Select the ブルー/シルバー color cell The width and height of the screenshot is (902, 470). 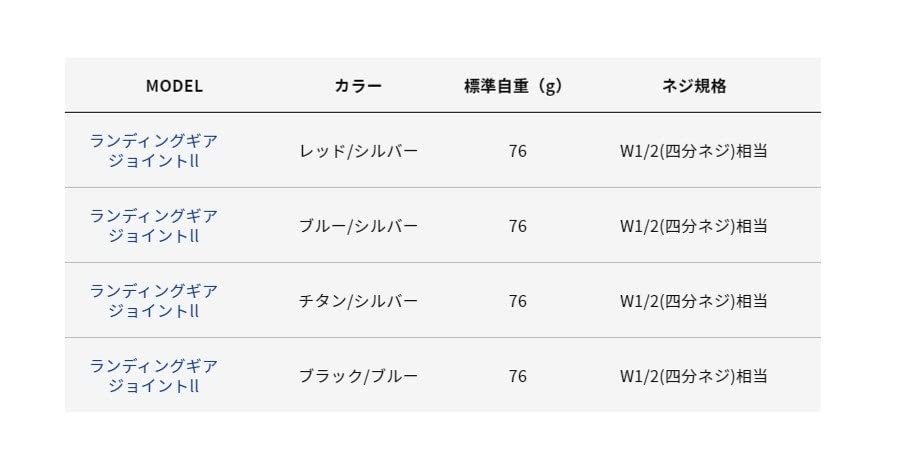click(358, 226)
